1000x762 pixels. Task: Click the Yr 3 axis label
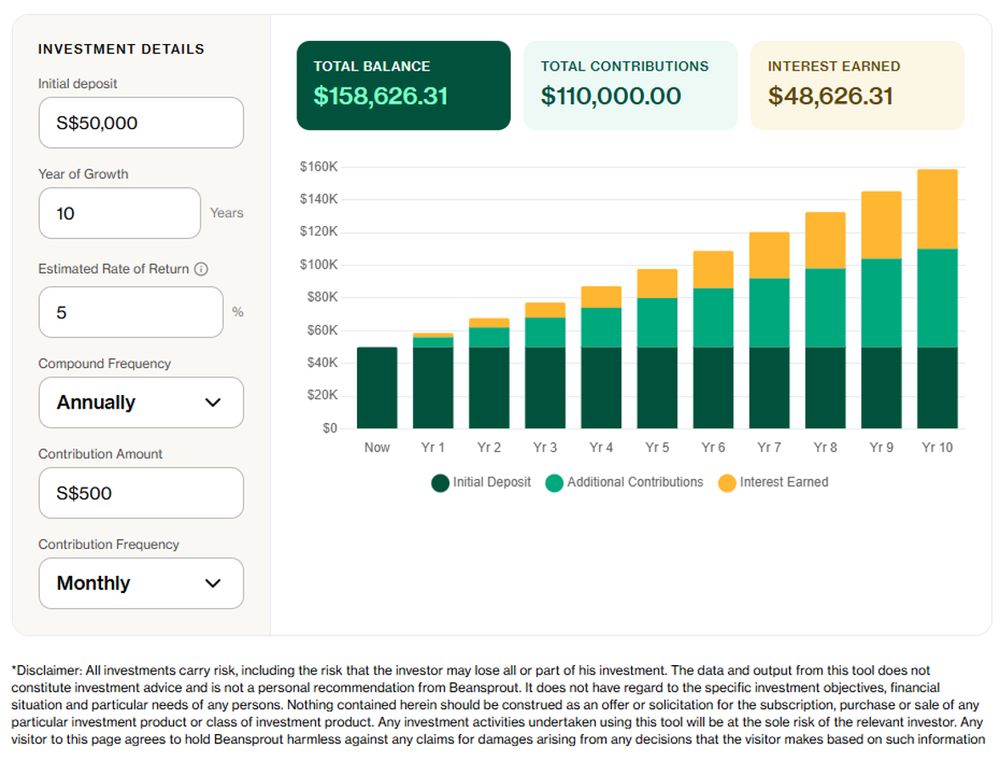[x=545, y=448]
